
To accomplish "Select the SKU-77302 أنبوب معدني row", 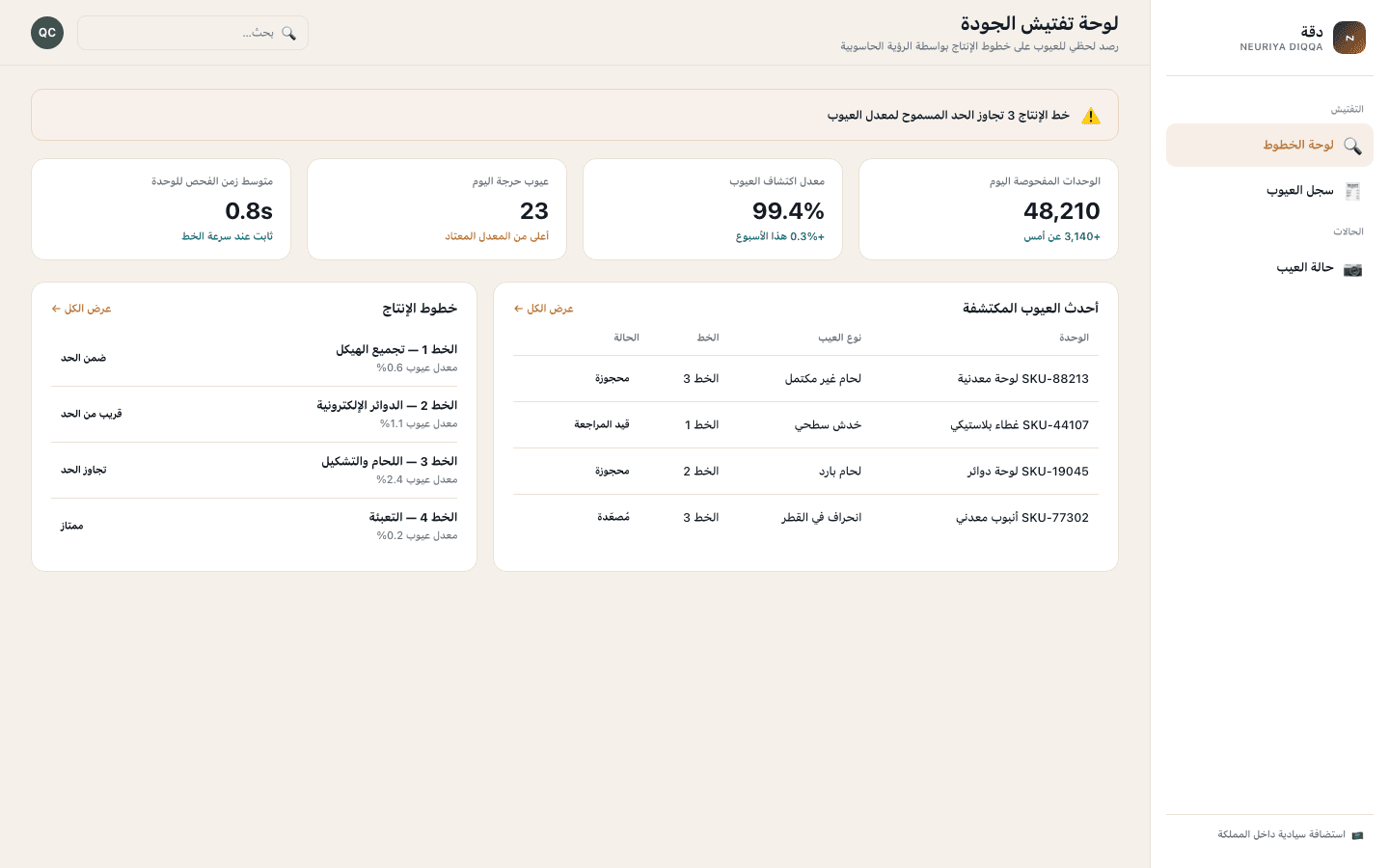I will (x=805, y=518).
